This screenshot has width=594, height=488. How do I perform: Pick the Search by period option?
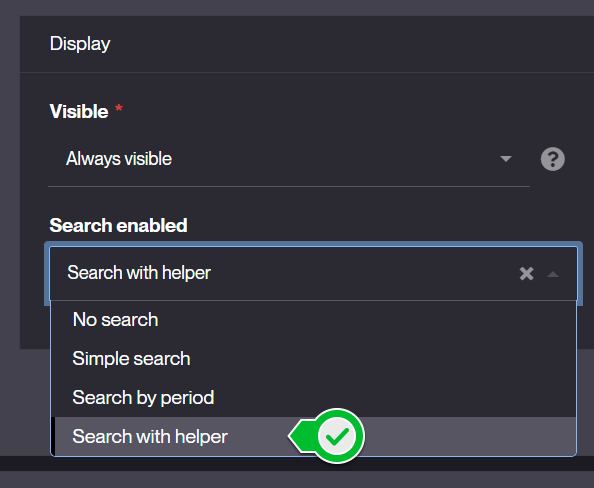313,397
